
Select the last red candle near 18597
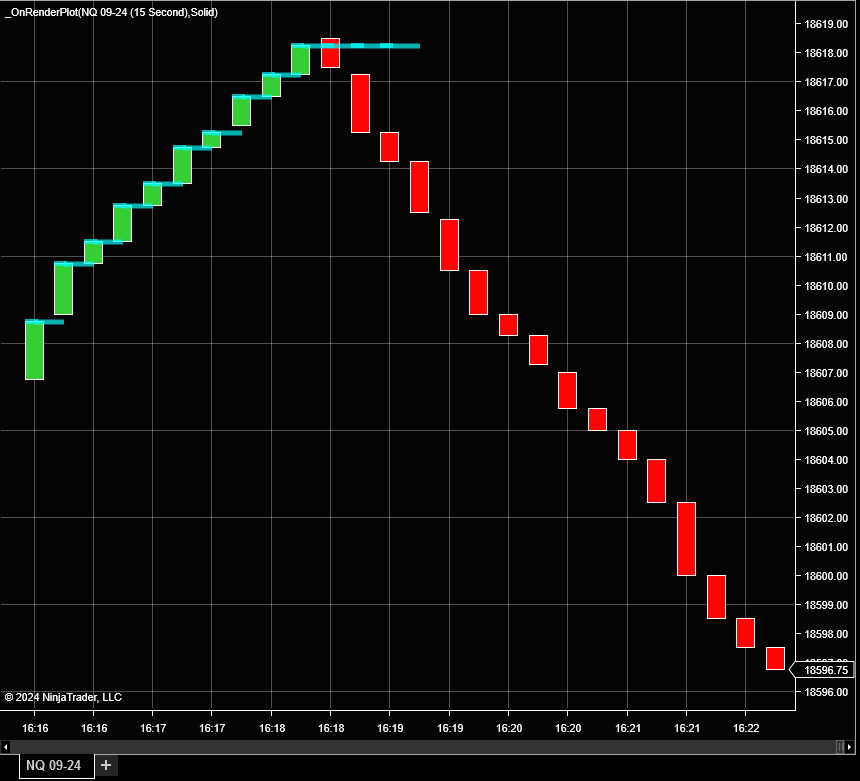[x=776, y=659]
